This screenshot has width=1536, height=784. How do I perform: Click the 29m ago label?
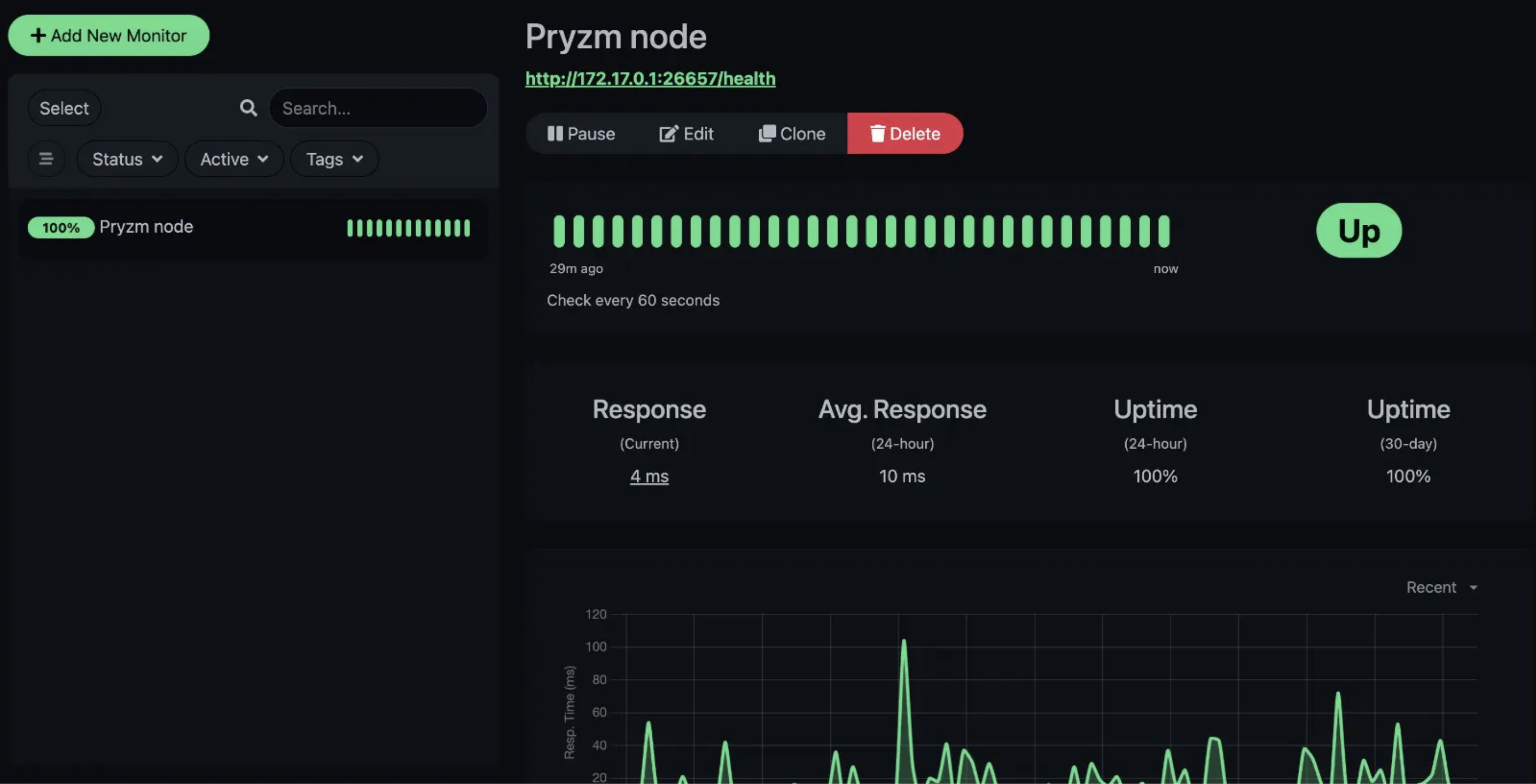pos(576,269)
